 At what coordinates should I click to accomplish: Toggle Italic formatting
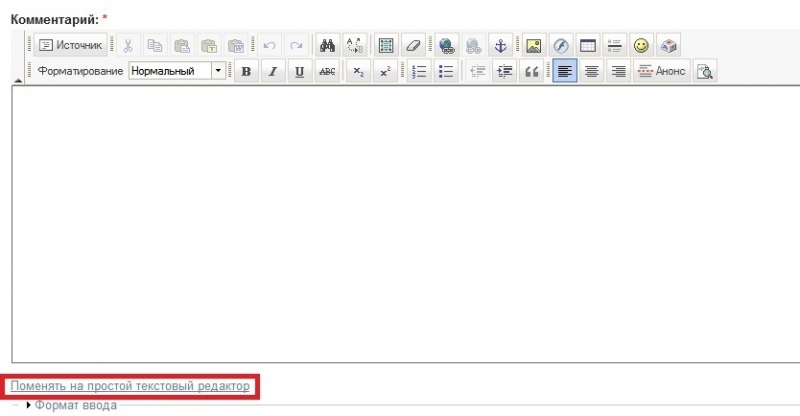click(x=273, y=71)
